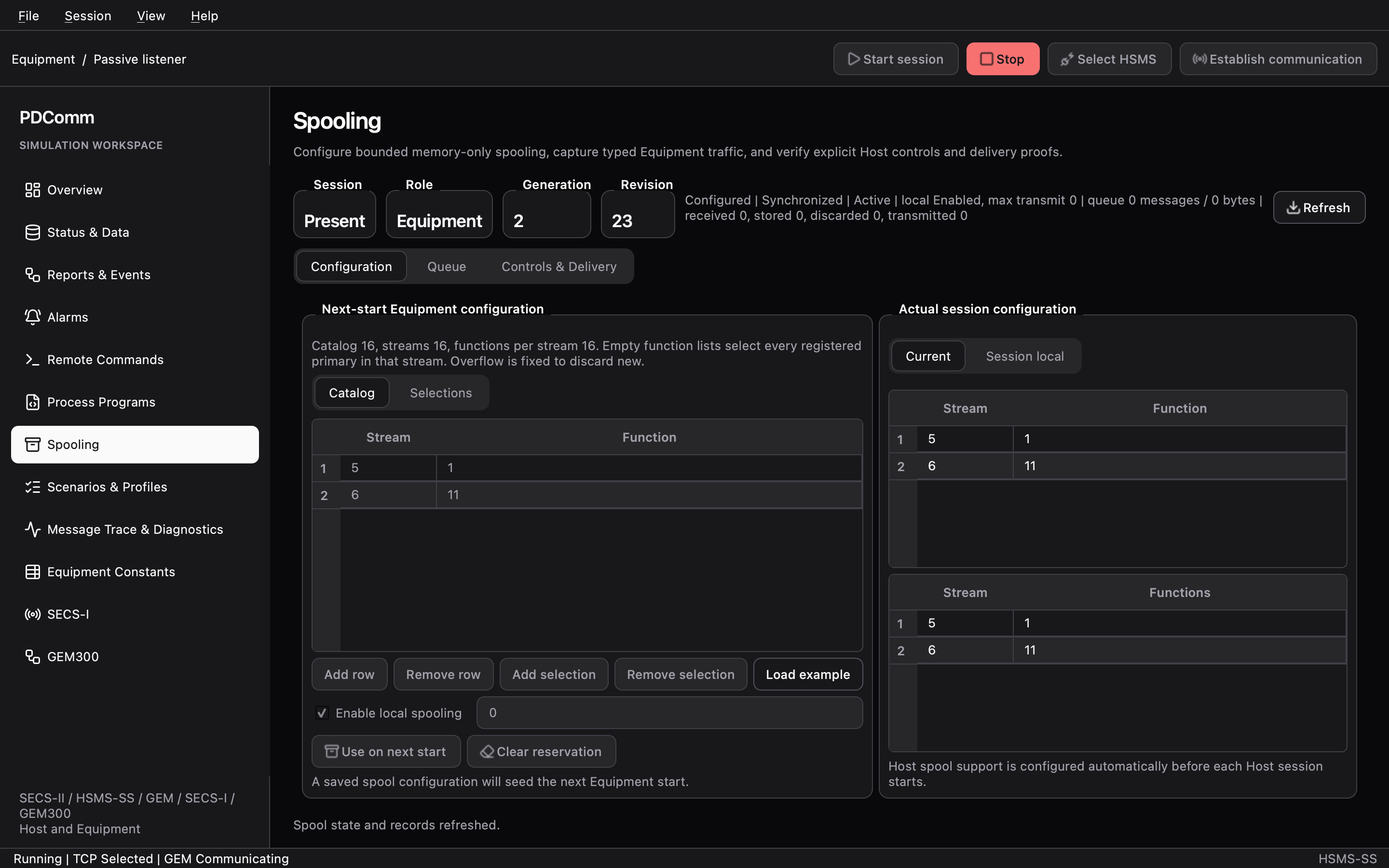Click the Remove selection button
The width and height of the screenshot is (1389, 868).
pos(681,675)
